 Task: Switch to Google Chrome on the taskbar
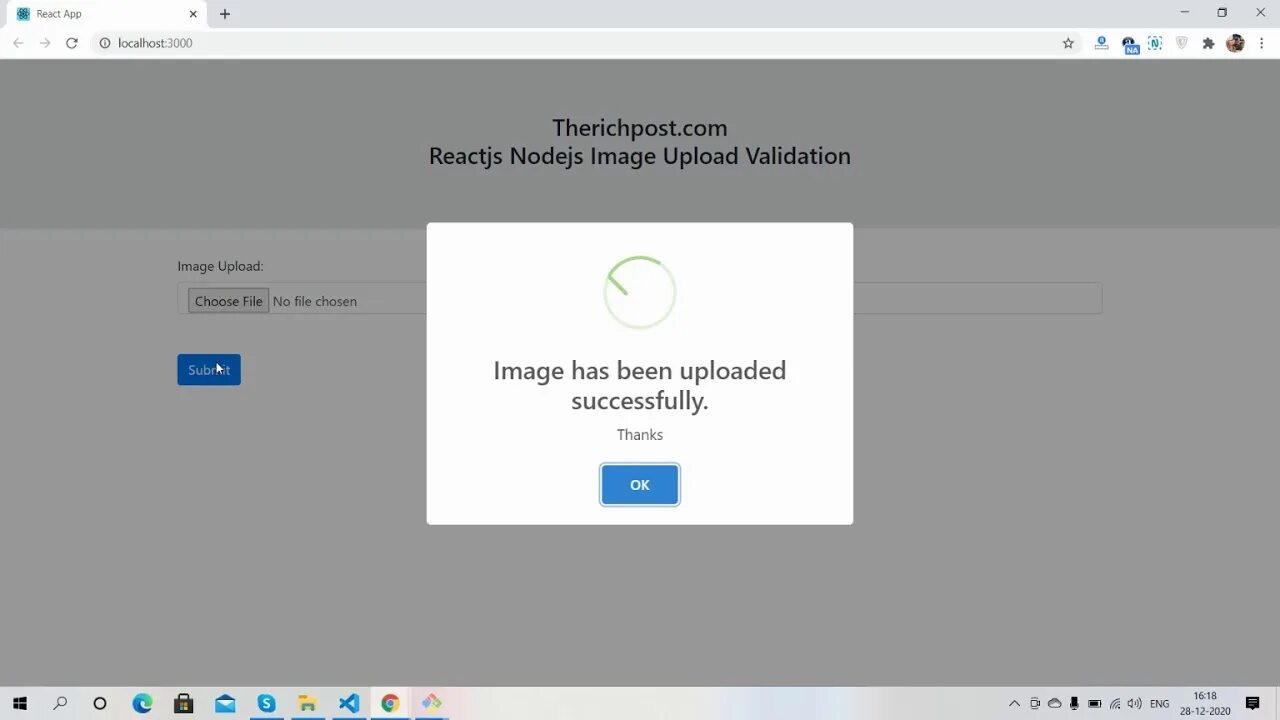tap(390, 703)
